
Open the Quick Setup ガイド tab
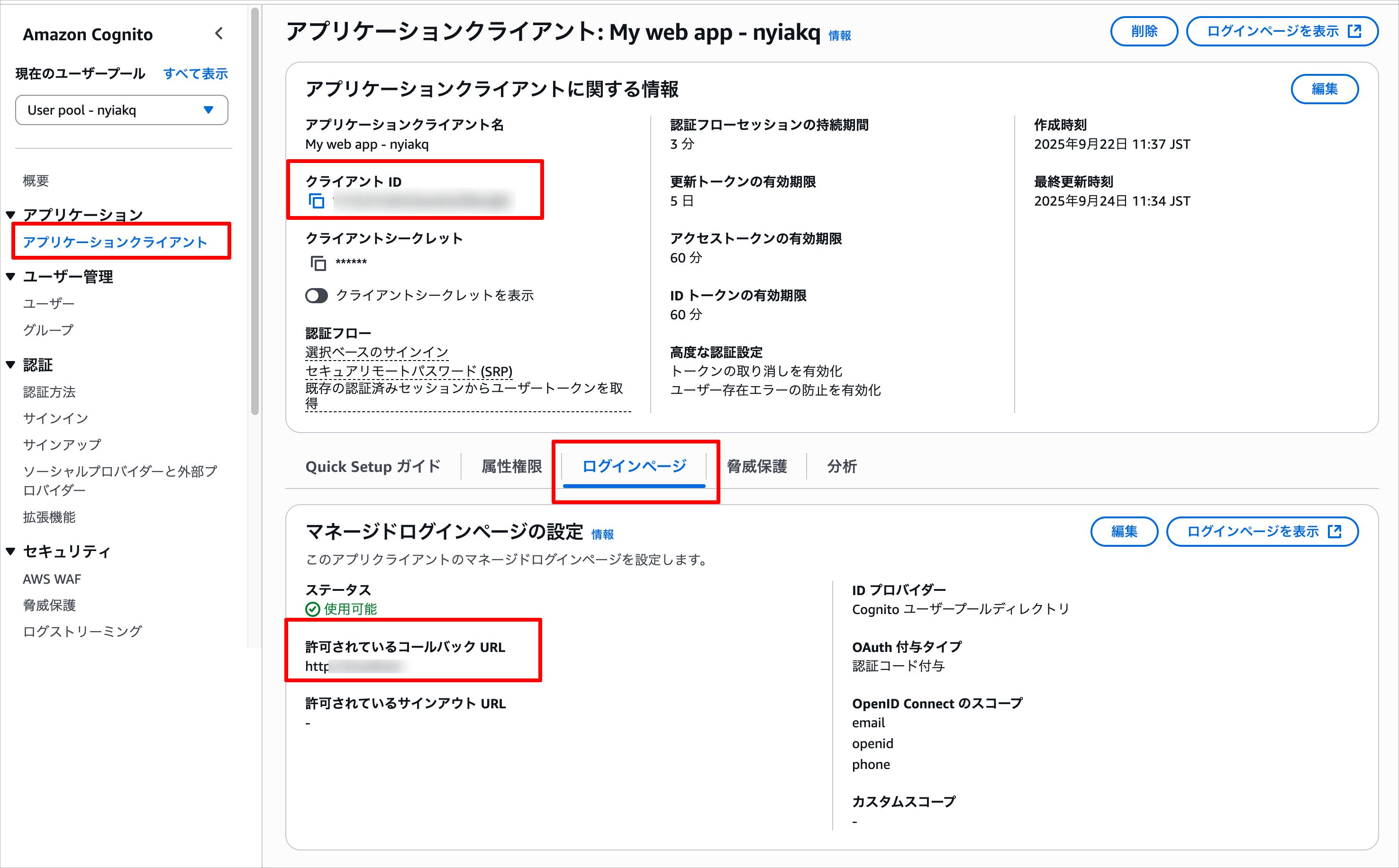click(x=373, y=466)
